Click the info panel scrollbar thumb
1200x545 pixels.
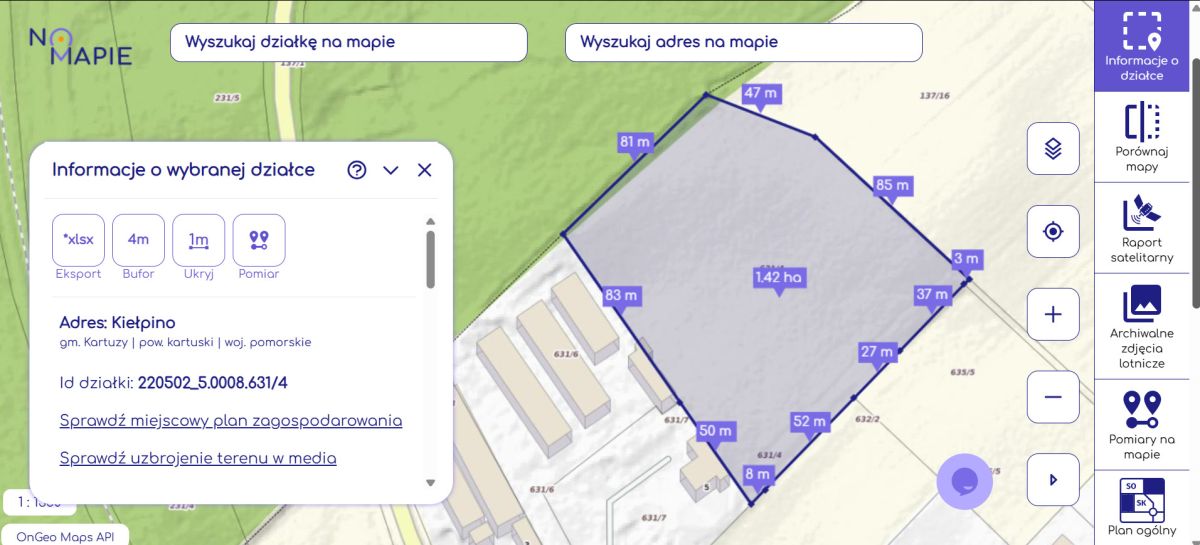click(x=431, y=260)
